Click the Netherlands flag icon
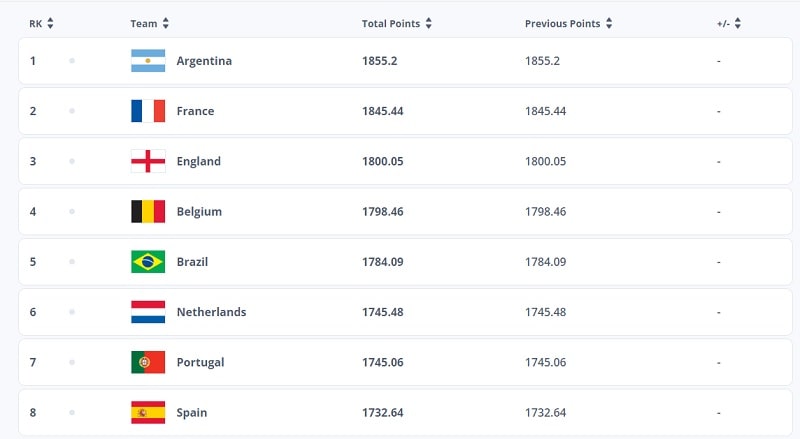 click(x=148, y=312)
